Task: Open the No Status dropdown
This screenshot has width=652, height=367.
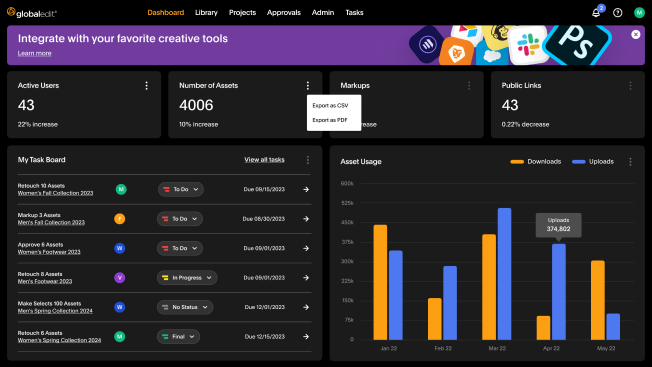Action: [185, 308]
